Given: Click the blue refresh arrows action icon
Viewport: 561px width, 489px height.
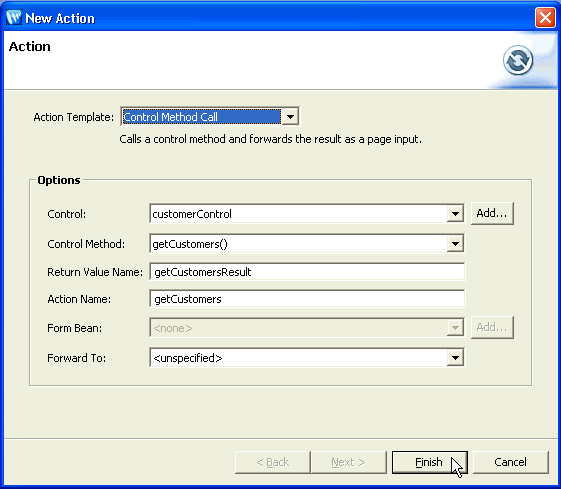Looking at the screenshot, I should (518, 60).
